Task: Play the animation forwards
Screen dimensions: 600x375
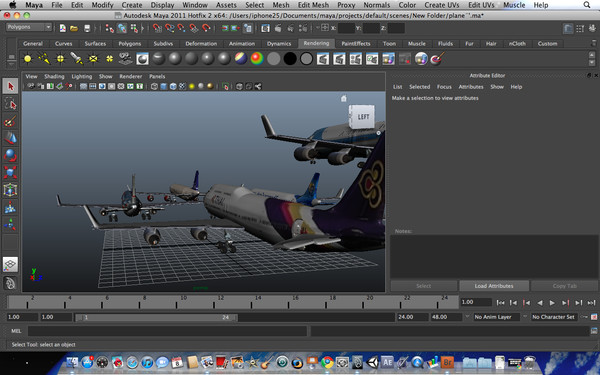Action: coord(552,303)
